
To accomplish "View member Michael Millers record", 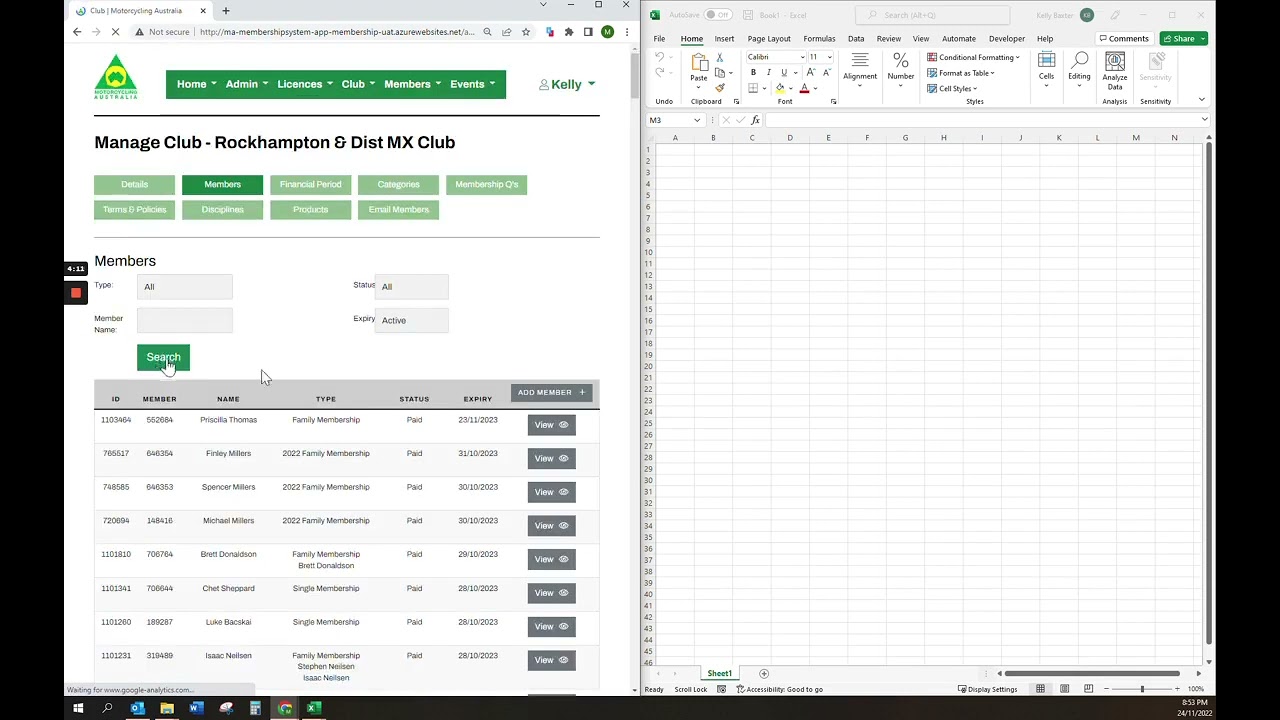I will [551, 525].
